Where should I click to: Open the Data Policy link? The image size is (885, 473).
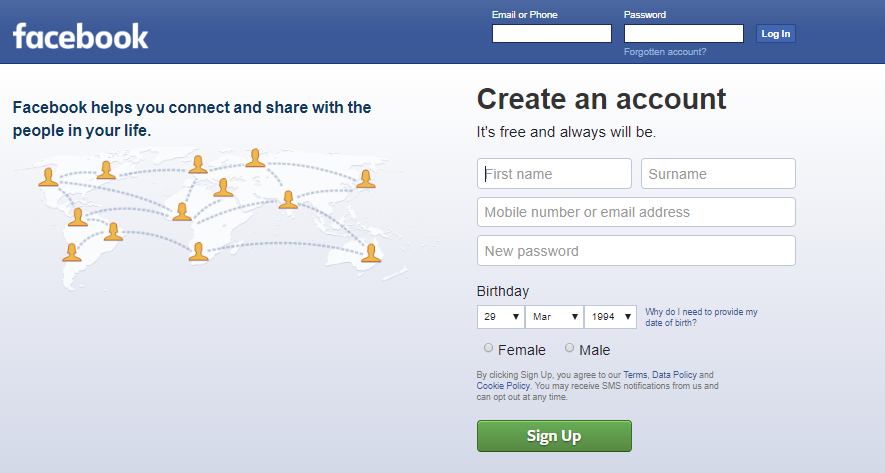[674, 375]
